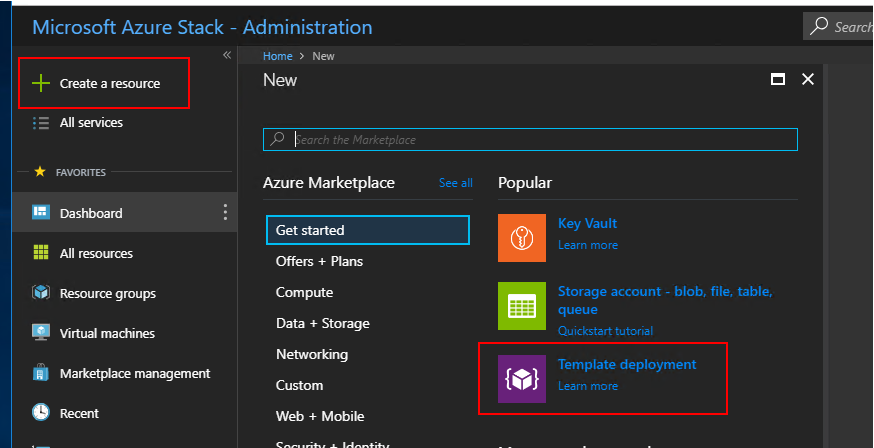The image size is (874, 448).
Task: Select the green Storage account icon
Action: coord(522,306)
